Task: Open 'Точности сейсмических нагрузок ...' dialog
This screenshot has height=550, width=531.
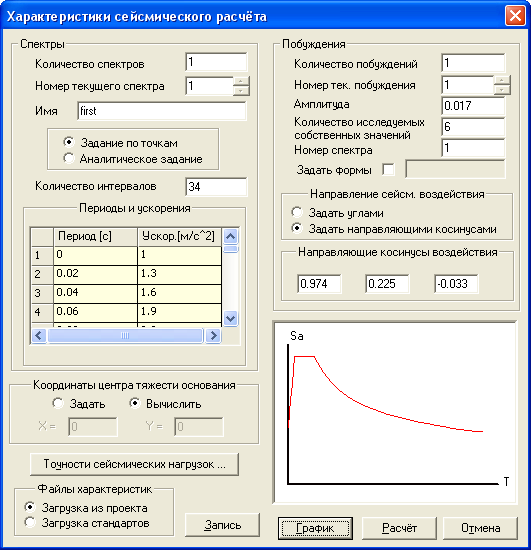Action: click(134, 464)
